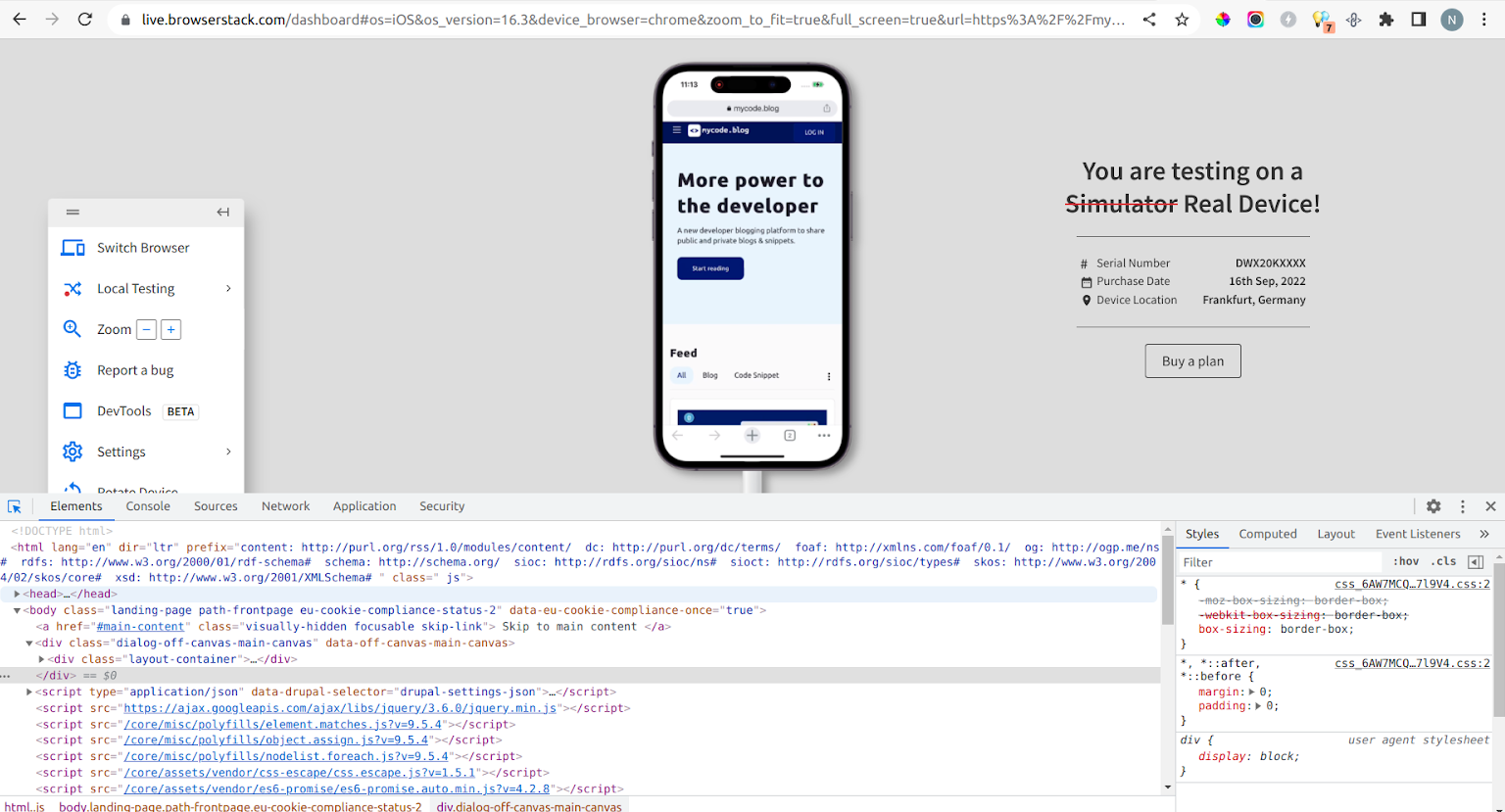Open element.matches.js polyfill link
1505x812 pixels.
[x=282, y=725]
